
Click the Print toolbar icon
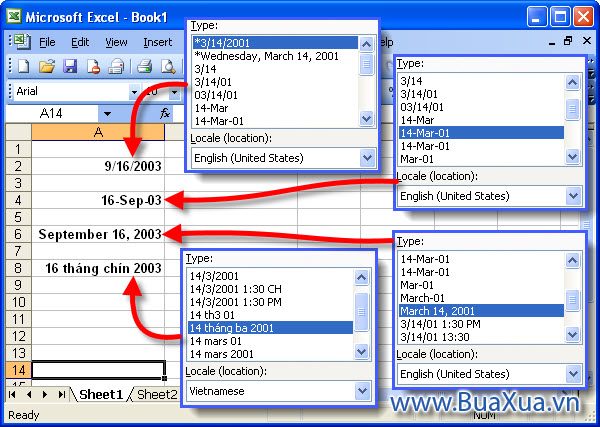coord(145,66)
